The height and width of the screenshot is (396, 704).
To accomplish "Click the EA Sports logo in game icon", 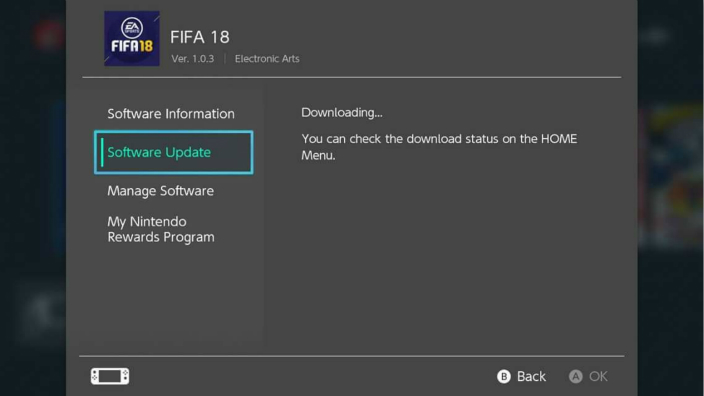I will (132, 28).
